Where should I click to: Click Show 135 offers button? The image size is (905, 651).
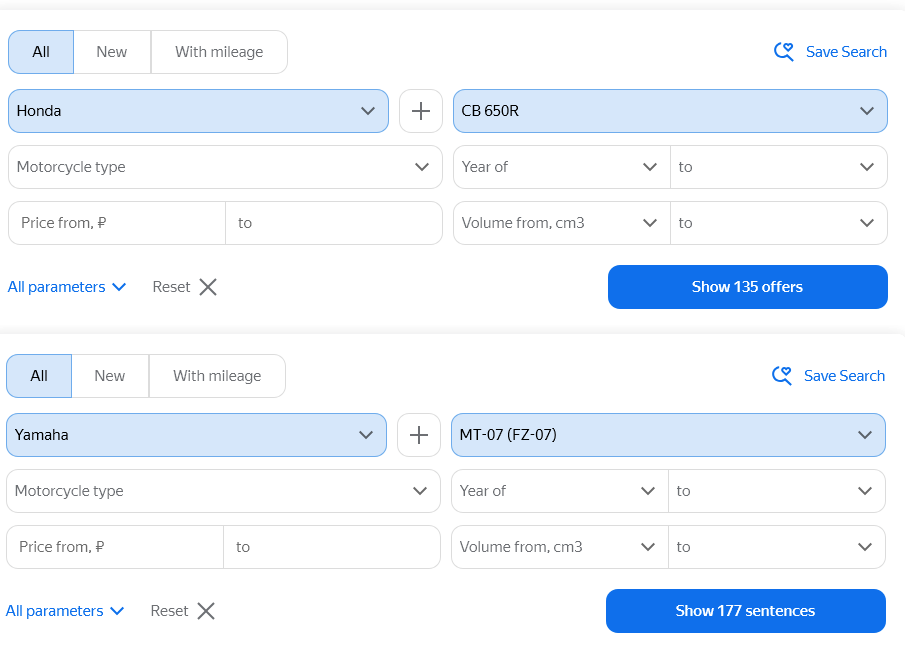(747, 287)
